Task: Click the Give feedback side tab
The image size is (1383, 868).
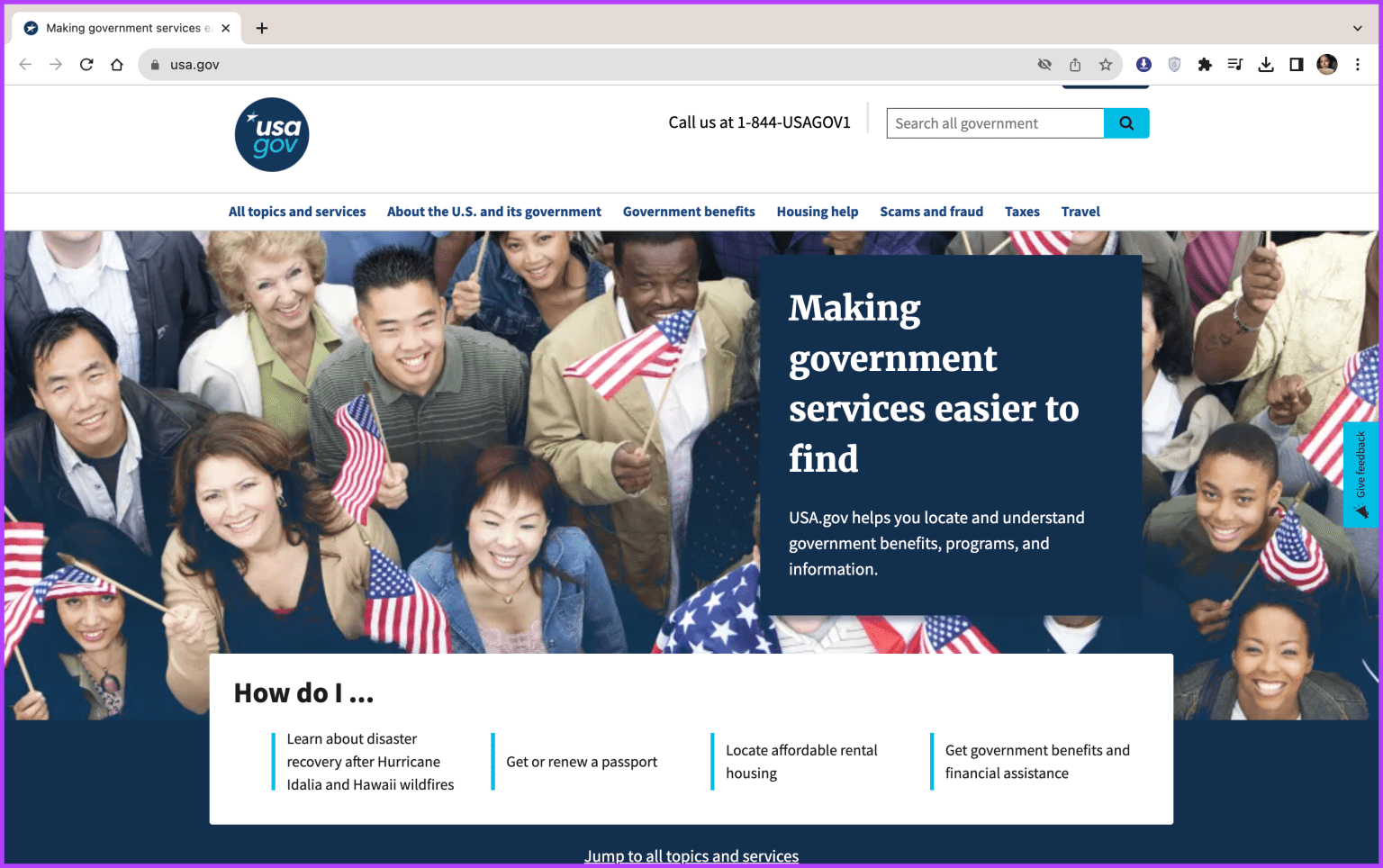Action: pos(1360,475)
